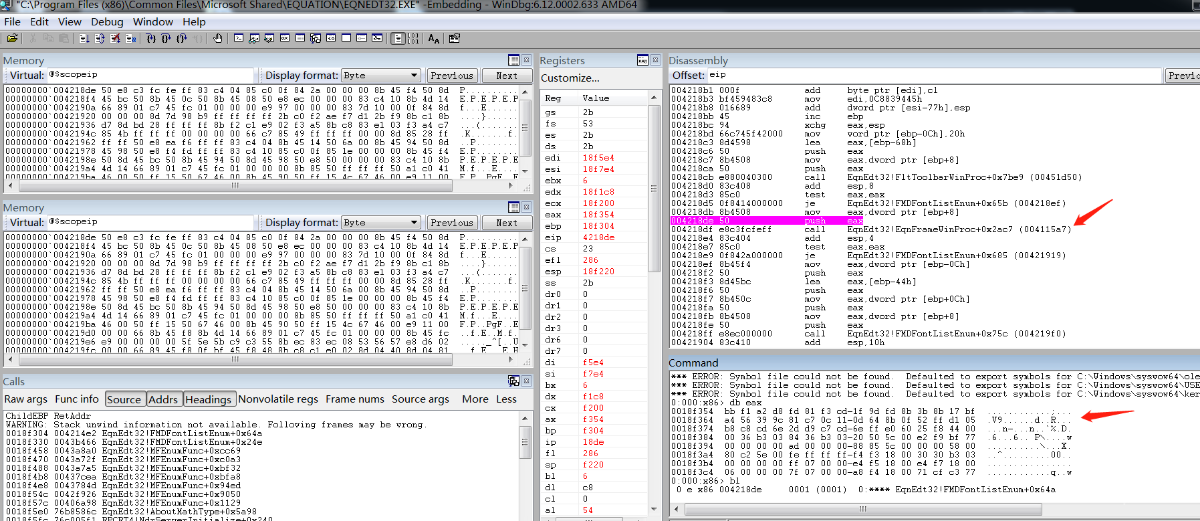Switch to Source Mode Off toolbar toggle
The width and height of the screenshot is (1200, 521).
(x=413, y=38)
